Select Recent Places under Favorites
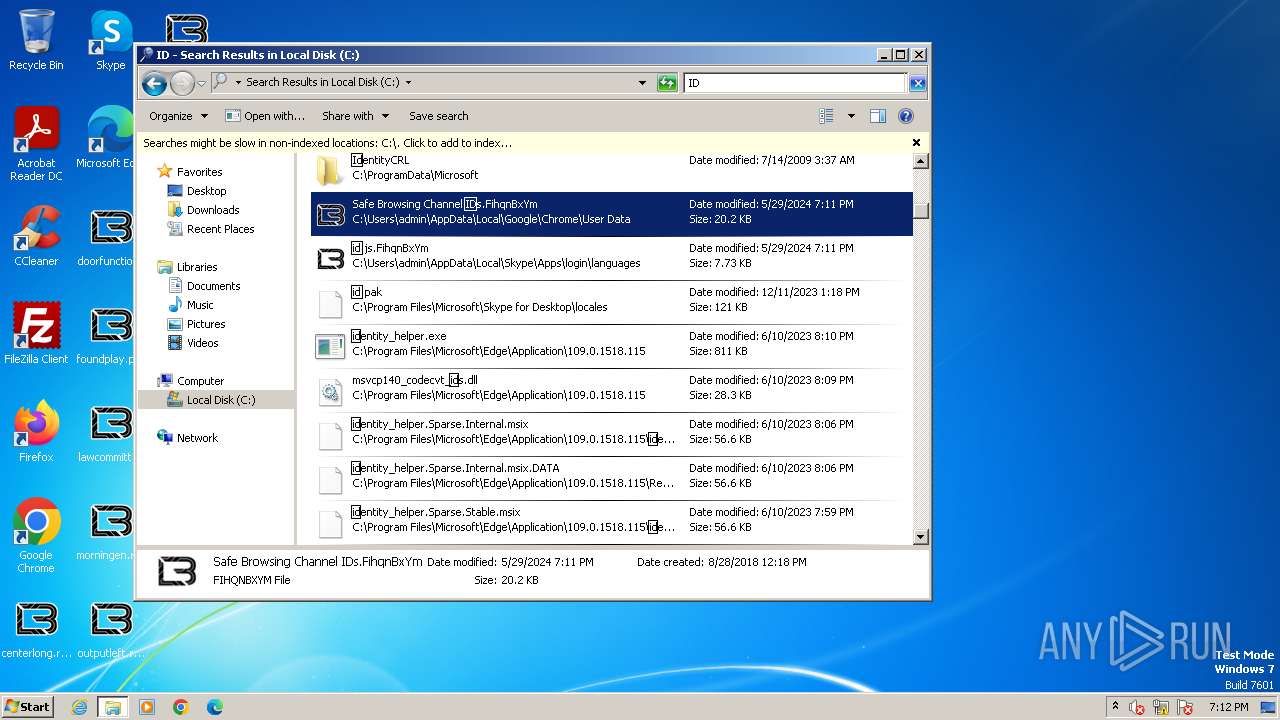The height and width of the screenshot is (720, 1280). pyautogui.click(x=220, y=229)
